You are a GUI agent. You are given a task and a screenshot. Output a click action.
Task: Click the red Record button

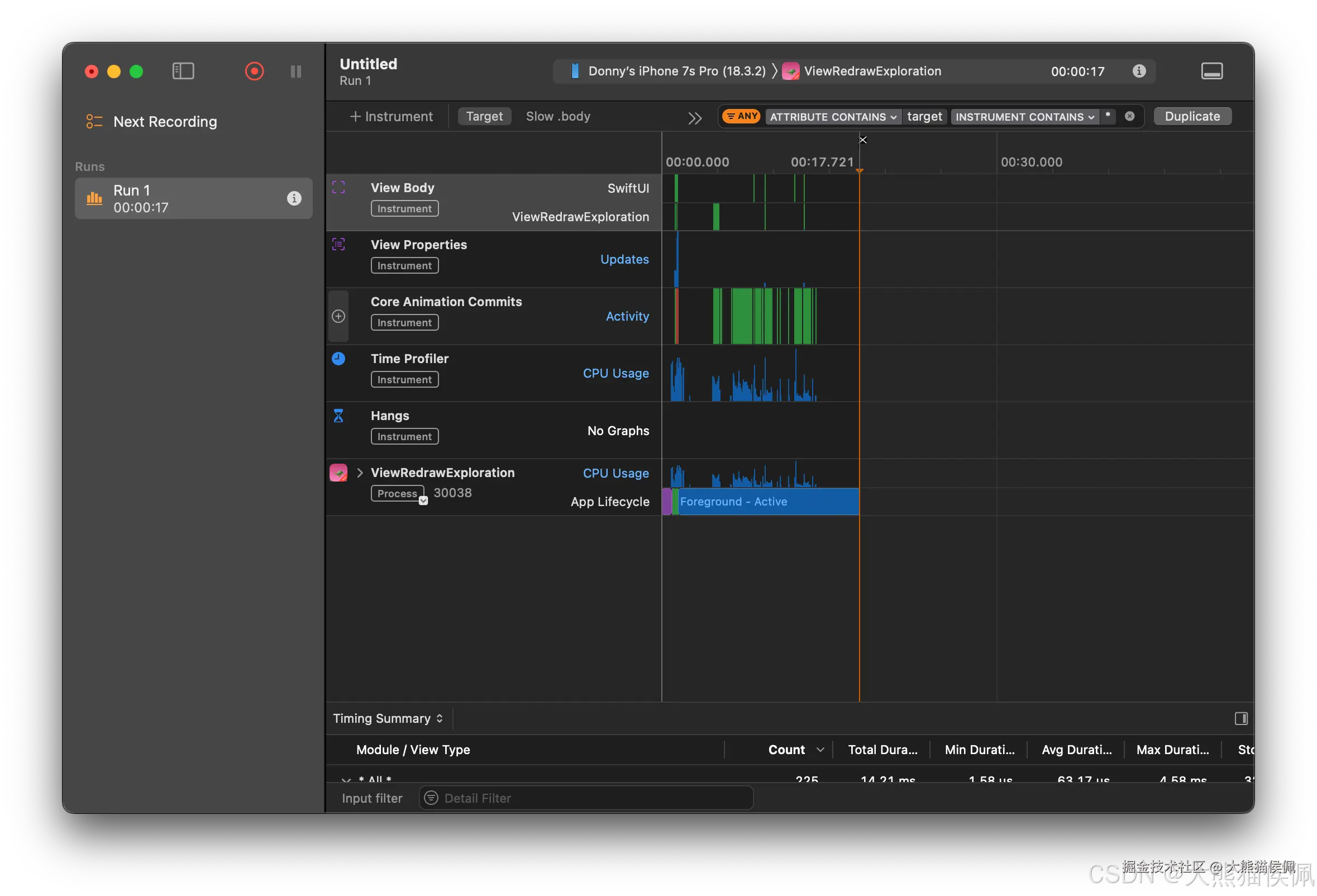254,72
